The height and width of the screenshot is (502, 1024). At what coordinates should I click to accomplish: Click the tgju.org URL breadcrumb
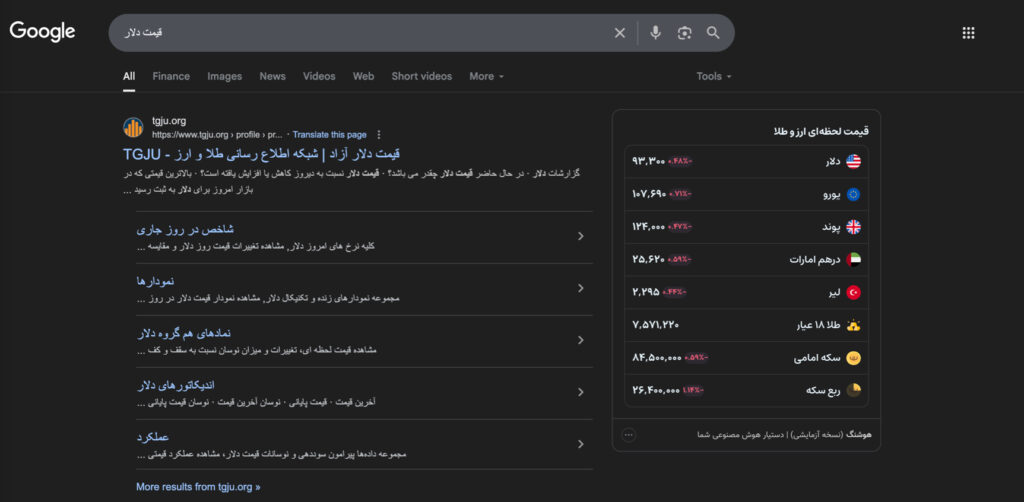(x=217, y=134)
